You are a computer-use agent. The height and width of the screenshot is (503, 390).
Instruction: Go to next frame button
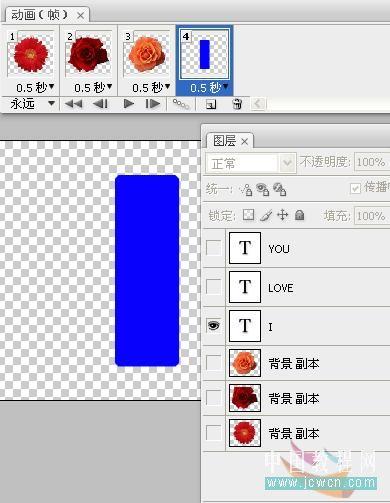pyautogui.click(x=153, y=104)
